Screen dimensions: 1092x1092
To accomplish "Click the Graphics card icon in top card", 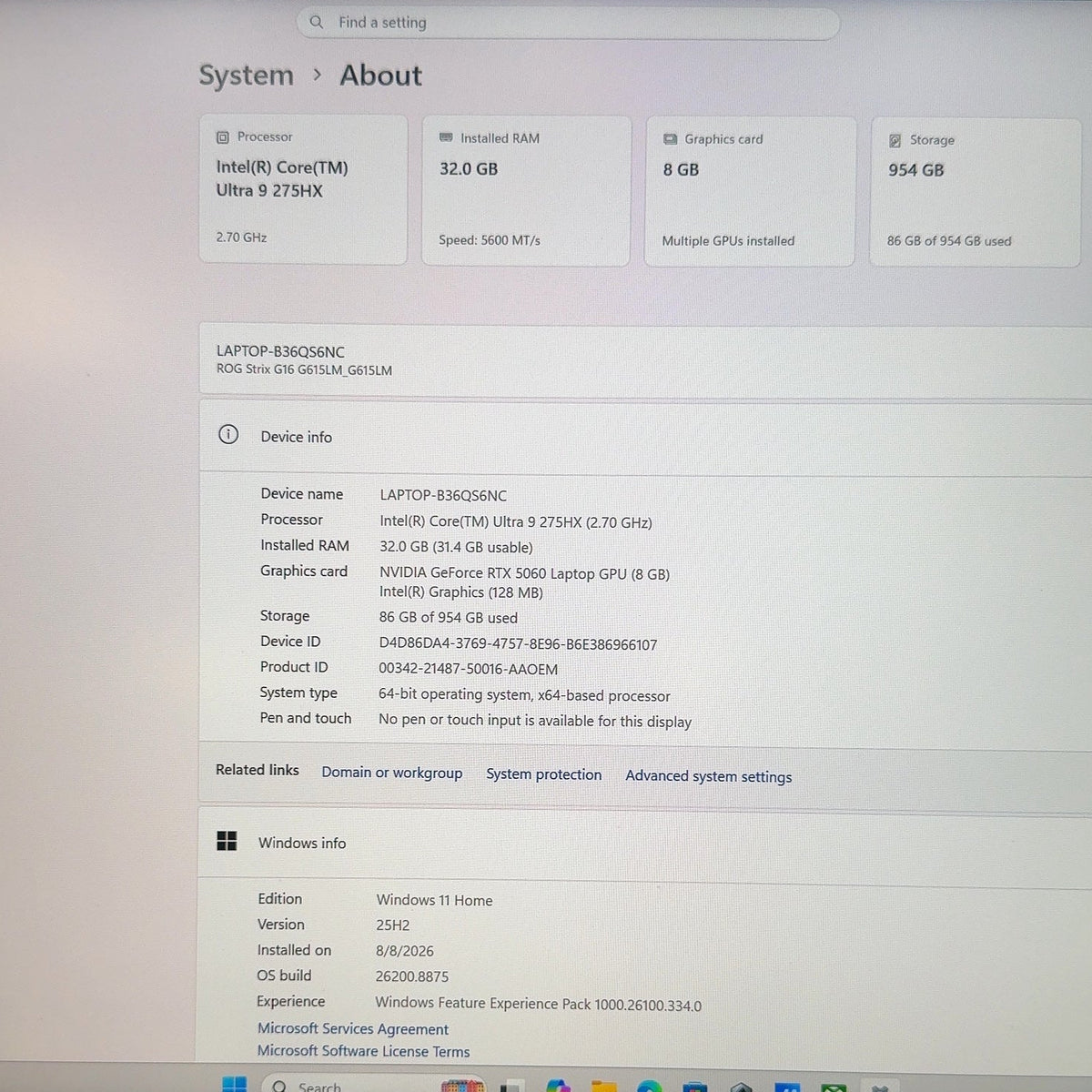I will [x=670, y=139].
